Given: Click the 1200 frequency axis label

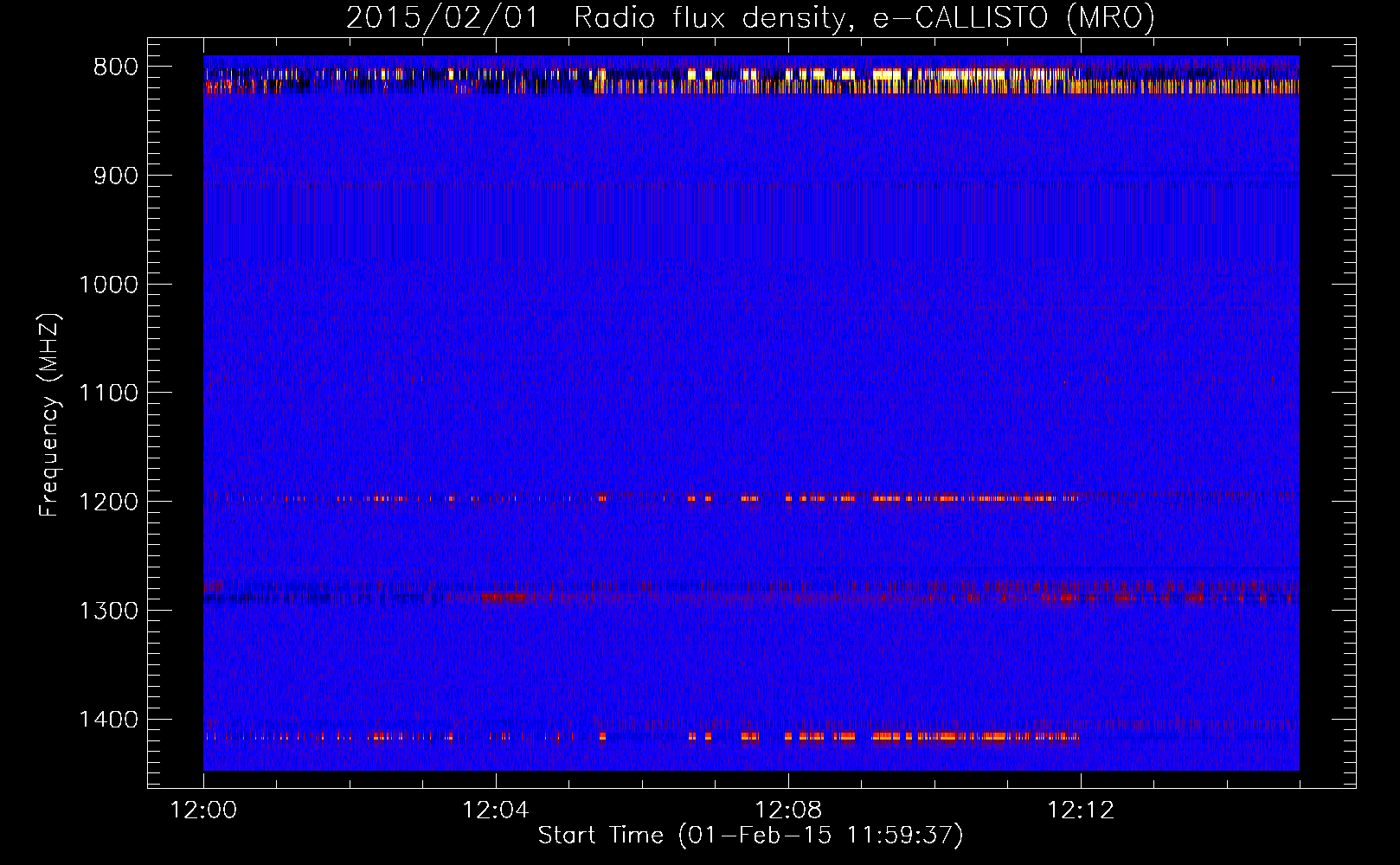Looking at the screenshot, I should point(108,502).
